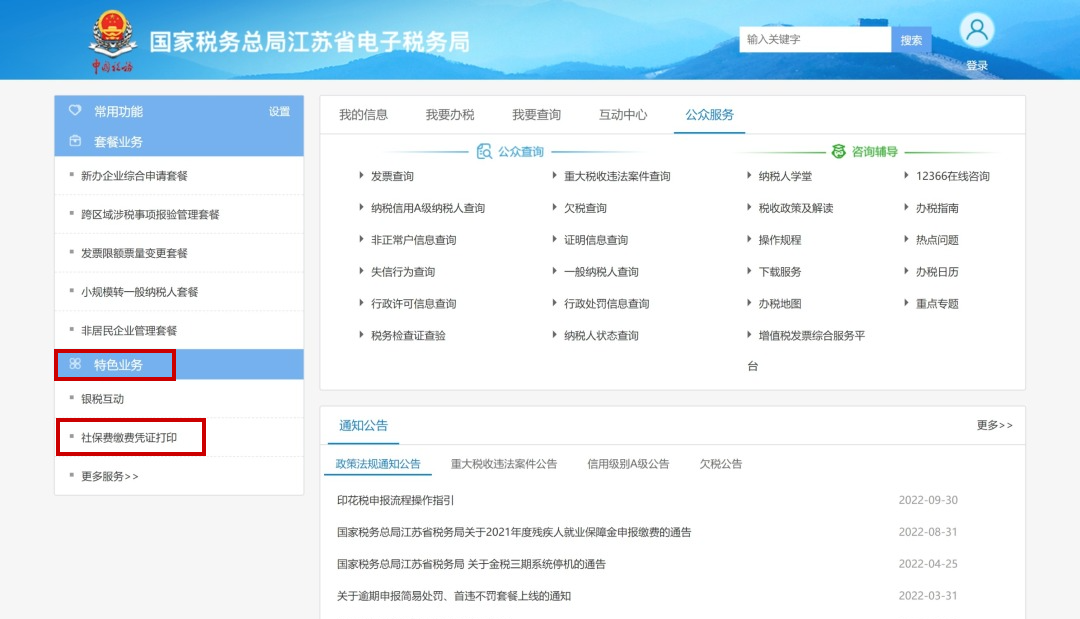Open 纳税信用A级纳税人查询
Viewport: 1080px width, 619px height.
(x=428, y=208)
